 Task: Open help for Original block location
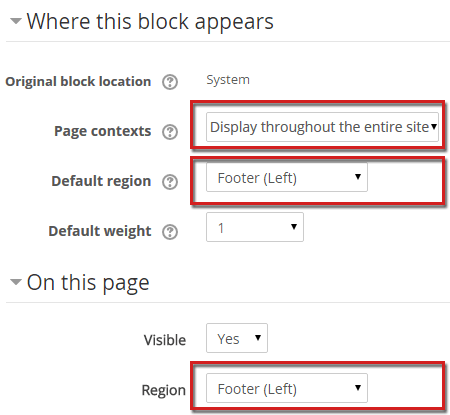170,82
